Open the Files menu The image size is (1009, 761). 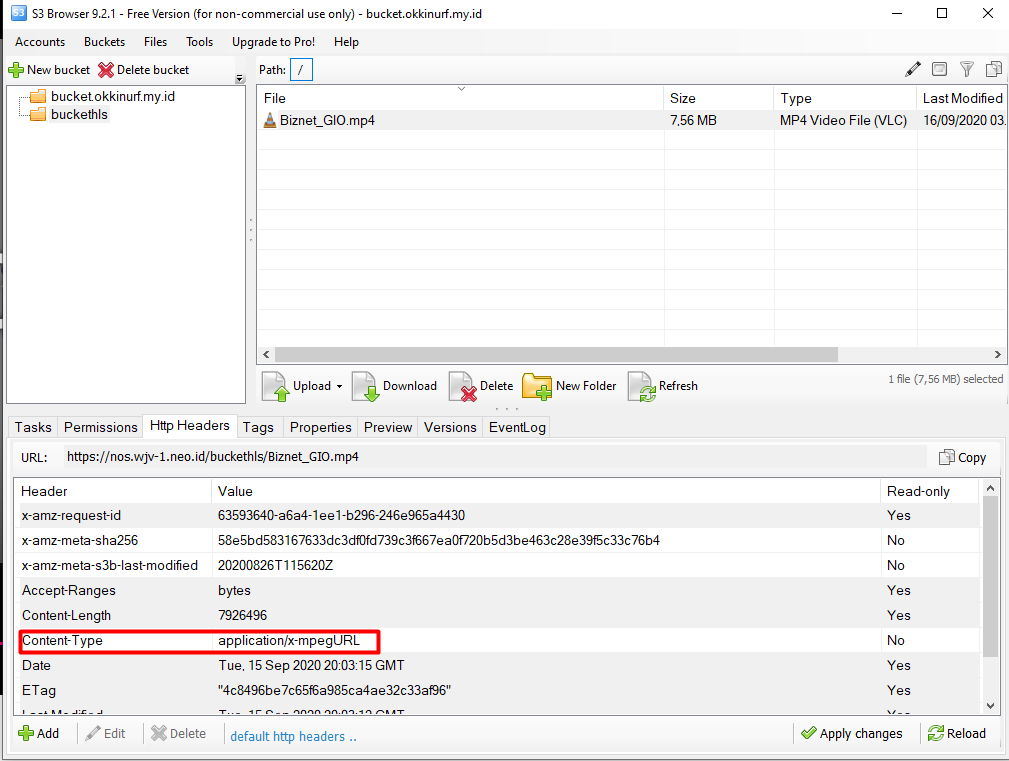155,42
